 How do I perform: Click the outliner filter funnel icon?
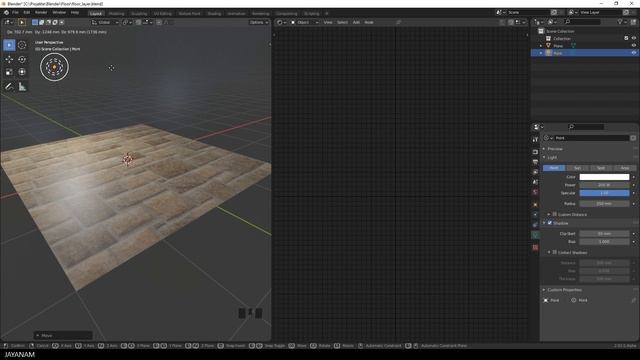click(x=620, y=22)
